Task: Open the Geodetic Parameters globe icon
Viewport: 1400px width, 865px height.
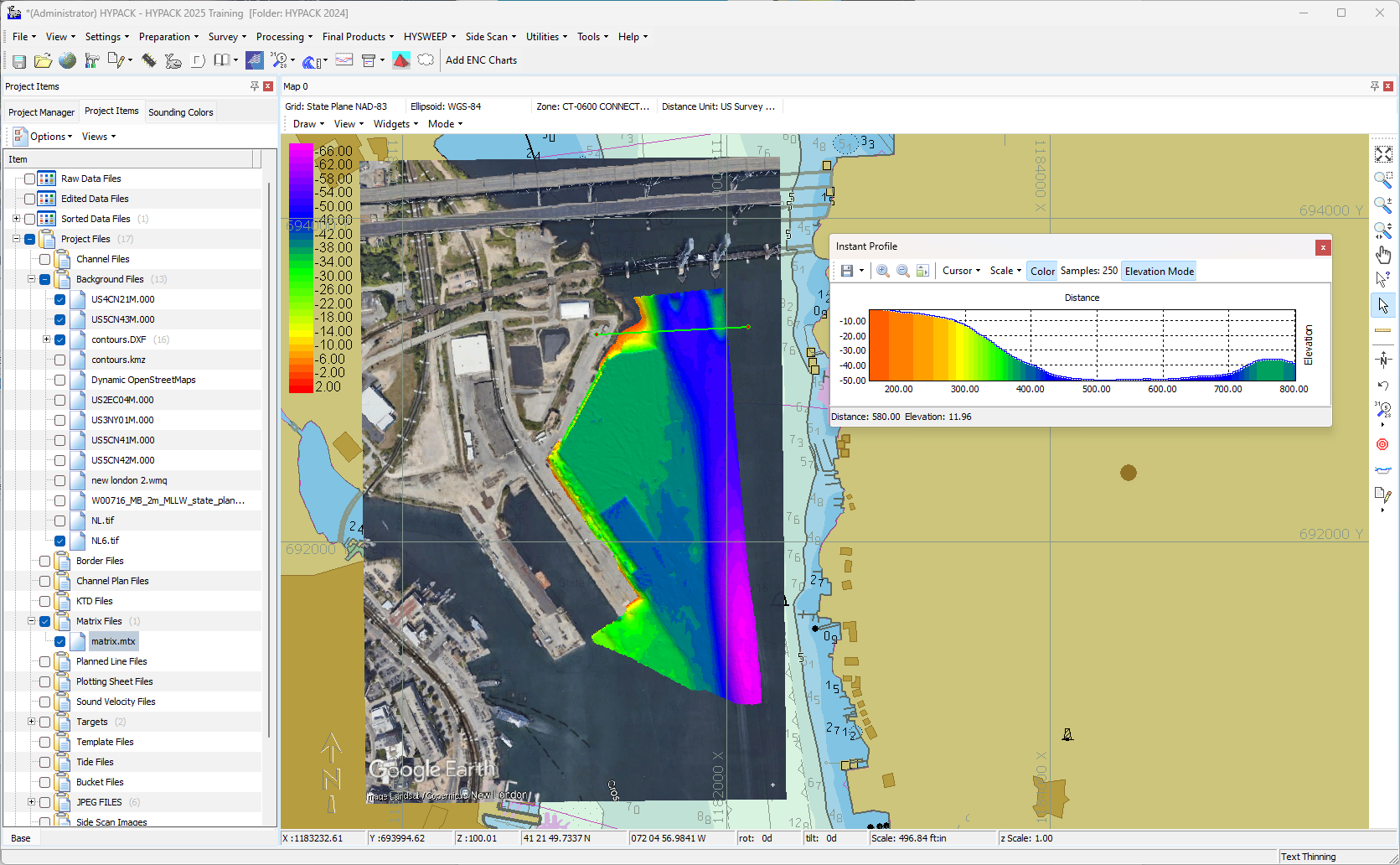Action: [68, 60]
